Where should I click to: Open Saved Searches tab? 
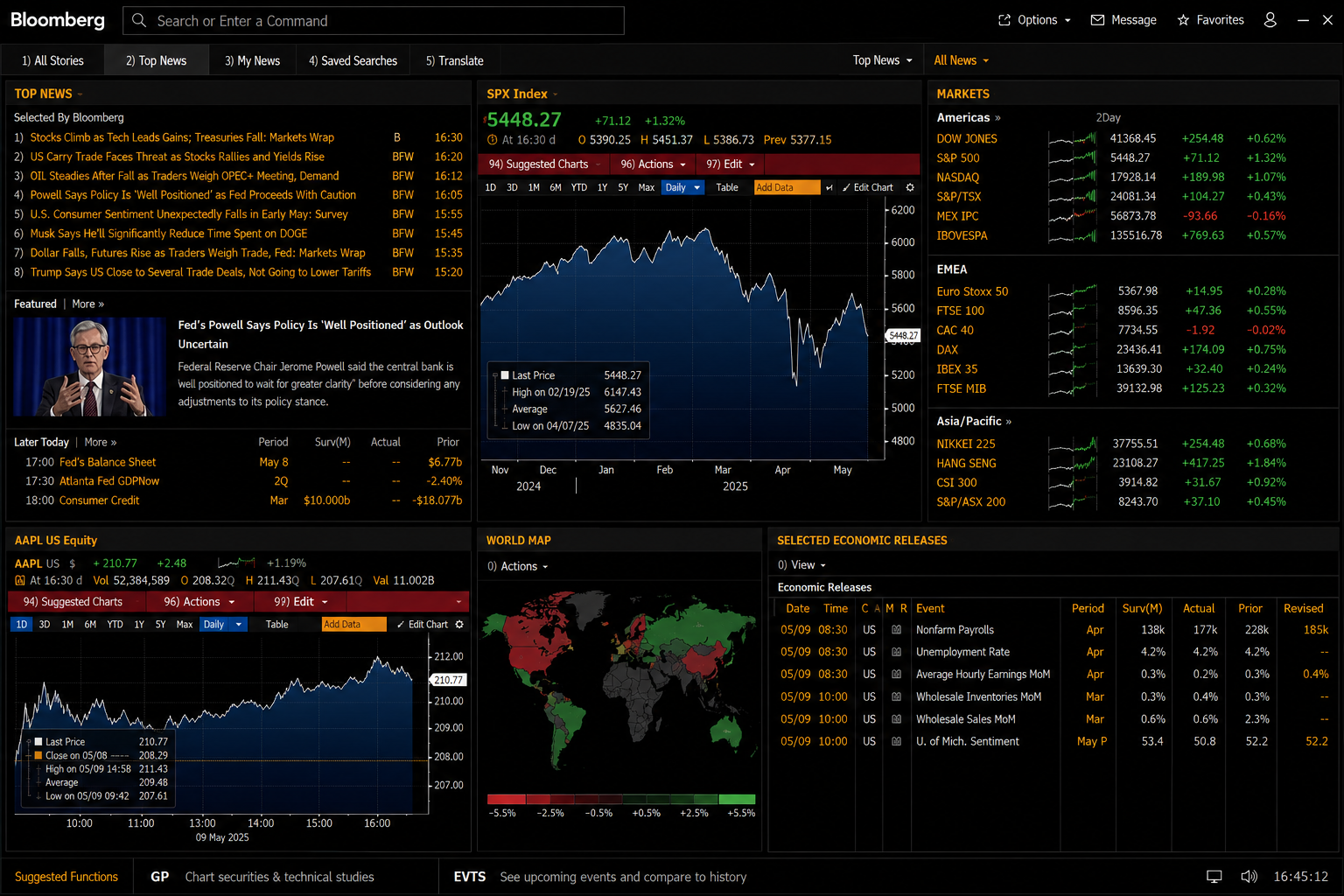tap(353, 60)
